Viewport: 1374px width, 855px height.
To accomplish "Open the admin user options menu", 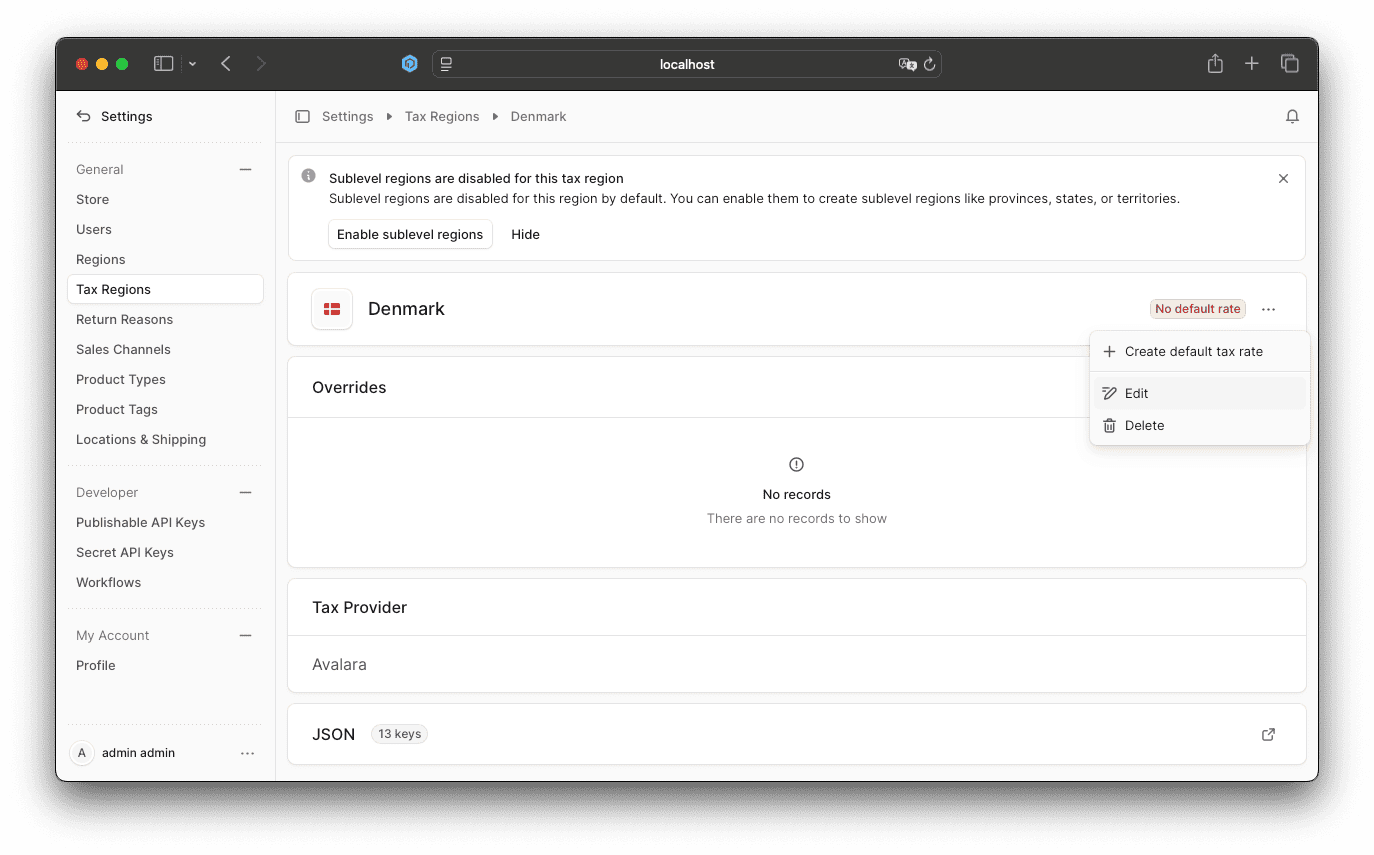I will [x=247, y=753].
